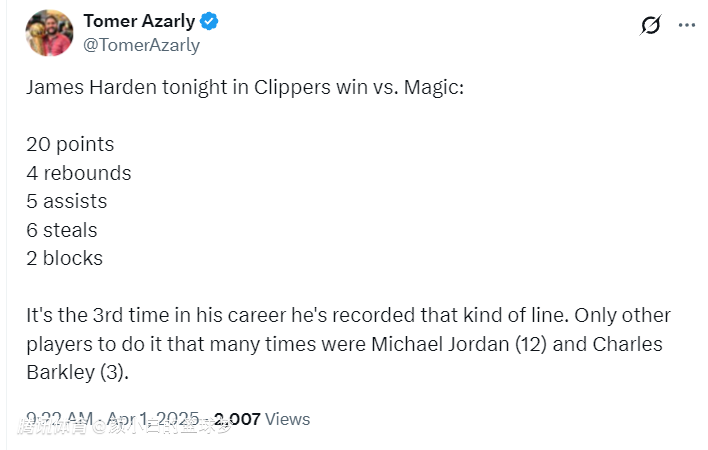Click the 20 points stat line

coord(70,144)
